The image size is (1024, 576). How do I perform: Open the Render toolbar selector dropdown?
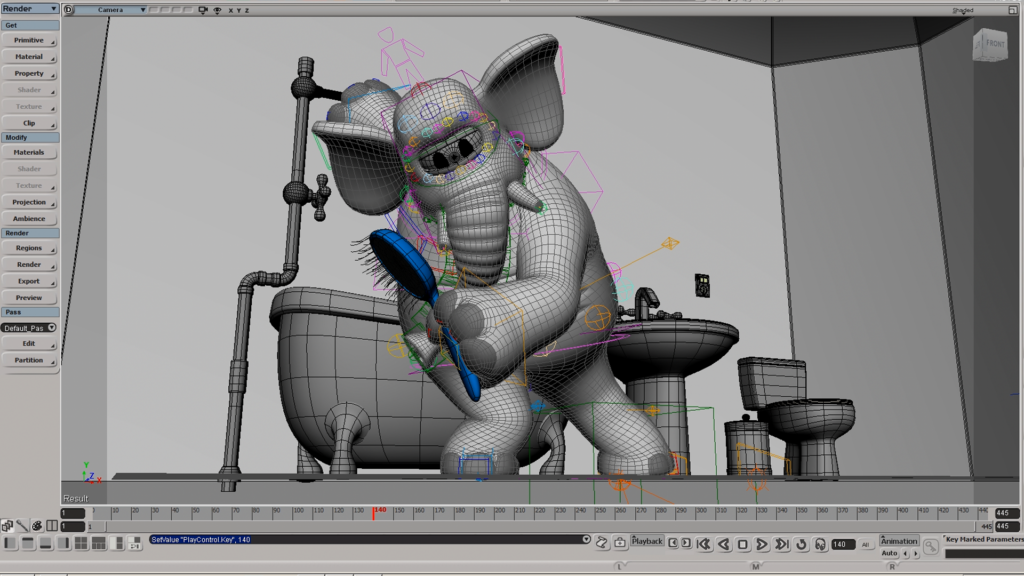30,9
